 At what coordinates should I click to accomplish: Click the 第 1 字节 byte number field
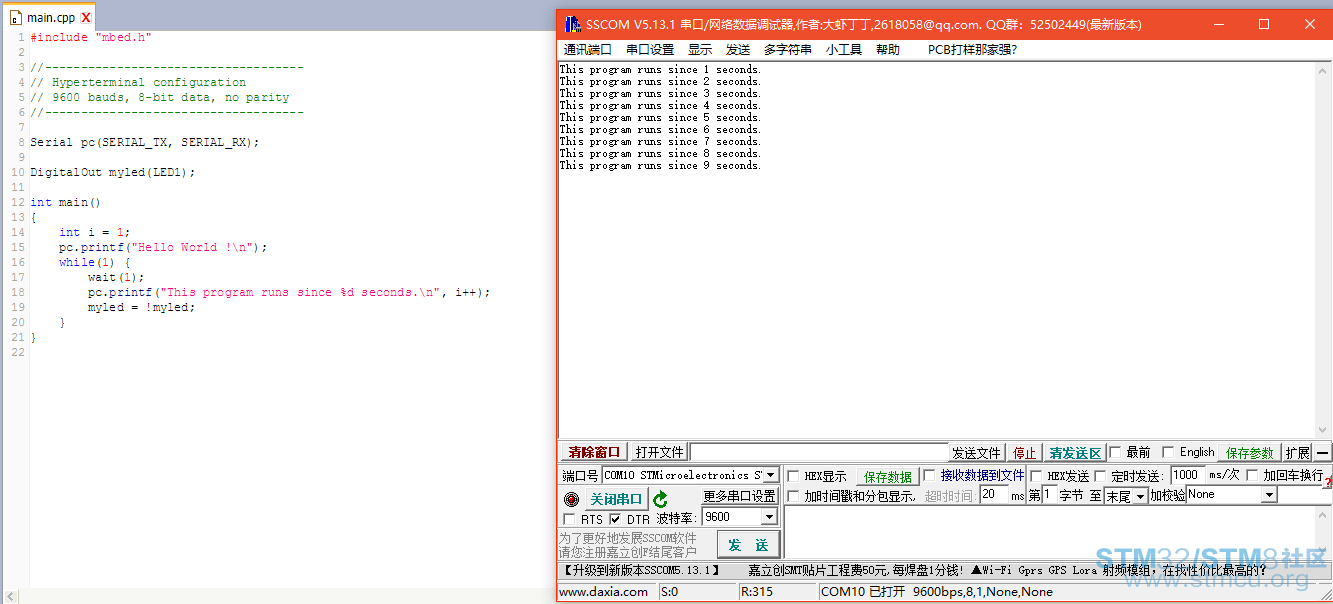(x=1049, y=495)
